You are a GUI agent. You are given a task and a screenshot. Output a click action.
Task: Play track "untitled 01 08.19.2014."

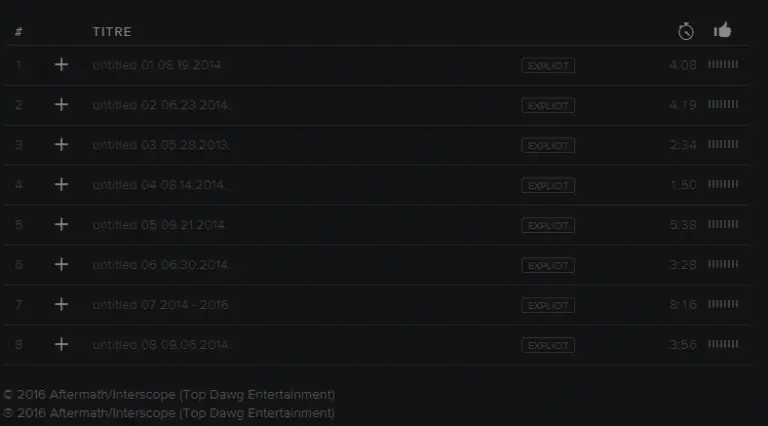(157, 65)
